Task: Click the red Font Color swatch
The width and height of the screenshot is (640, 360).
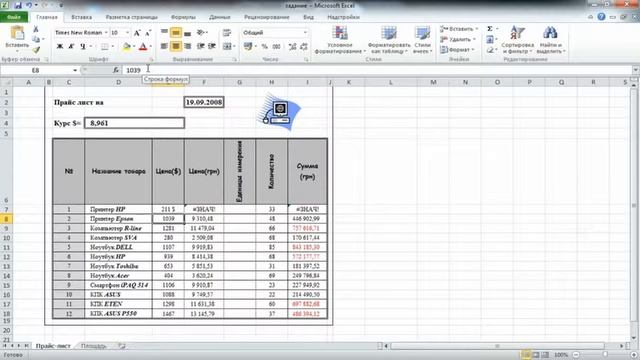Action: point(143,47)
